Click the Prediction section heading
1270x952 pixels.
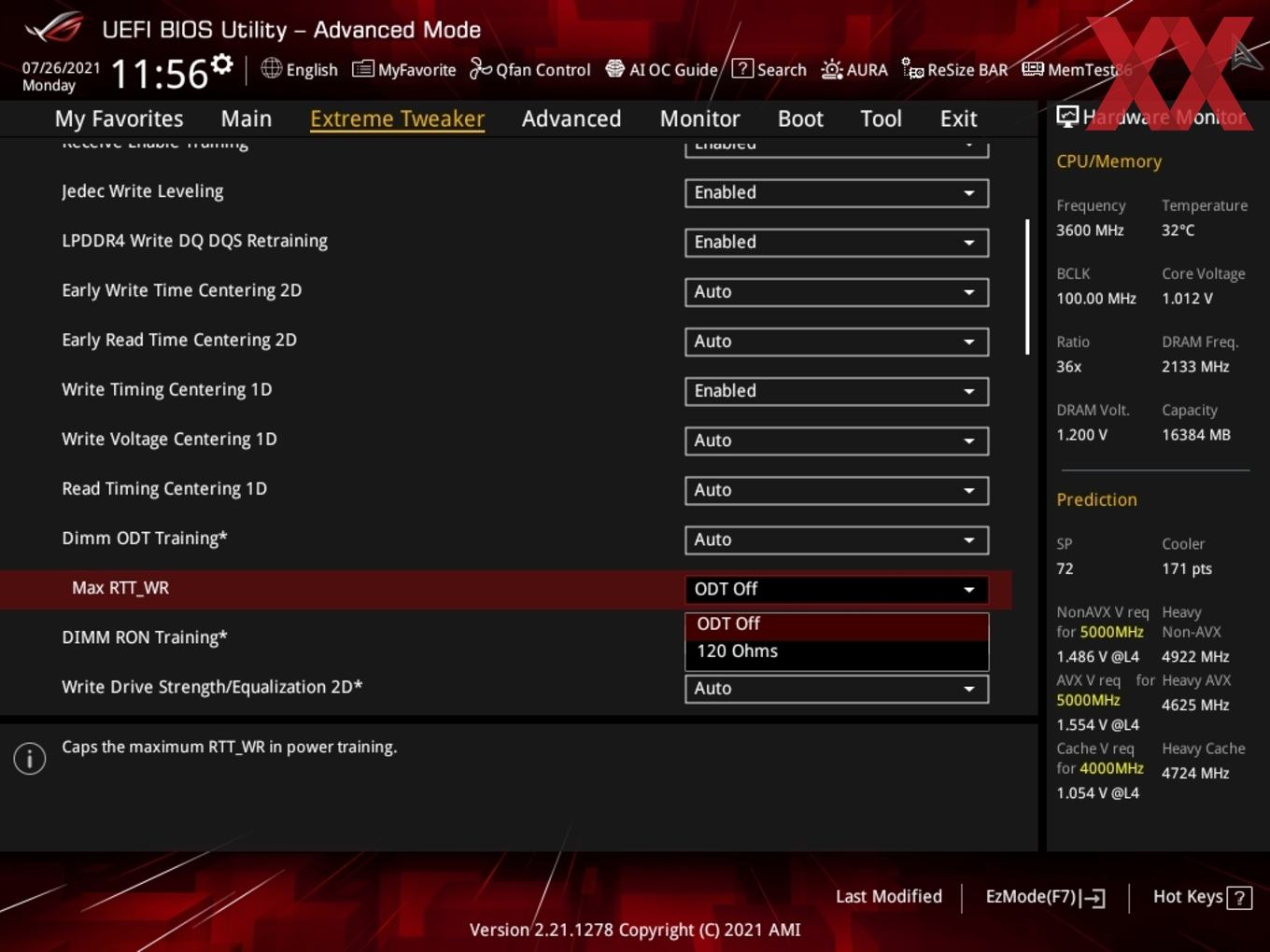coord(1096,499)
